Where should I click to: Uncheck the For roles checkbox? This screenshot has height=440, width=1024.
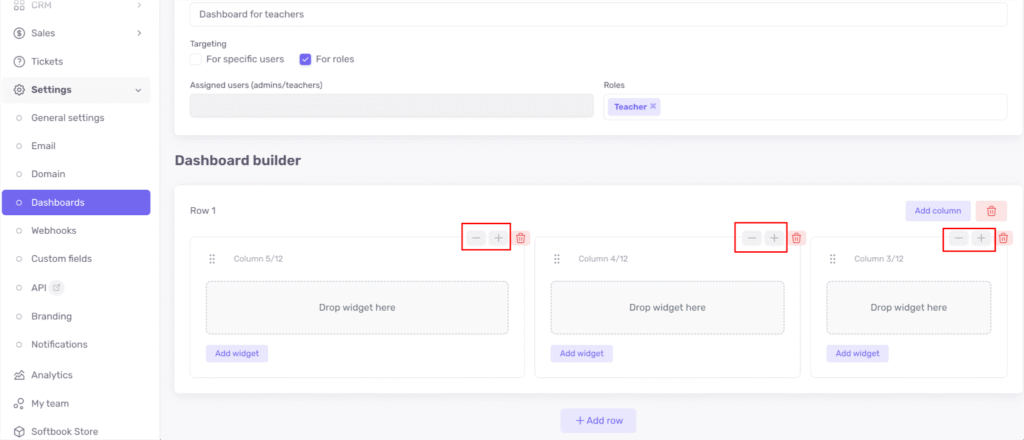tap(306, 59)
